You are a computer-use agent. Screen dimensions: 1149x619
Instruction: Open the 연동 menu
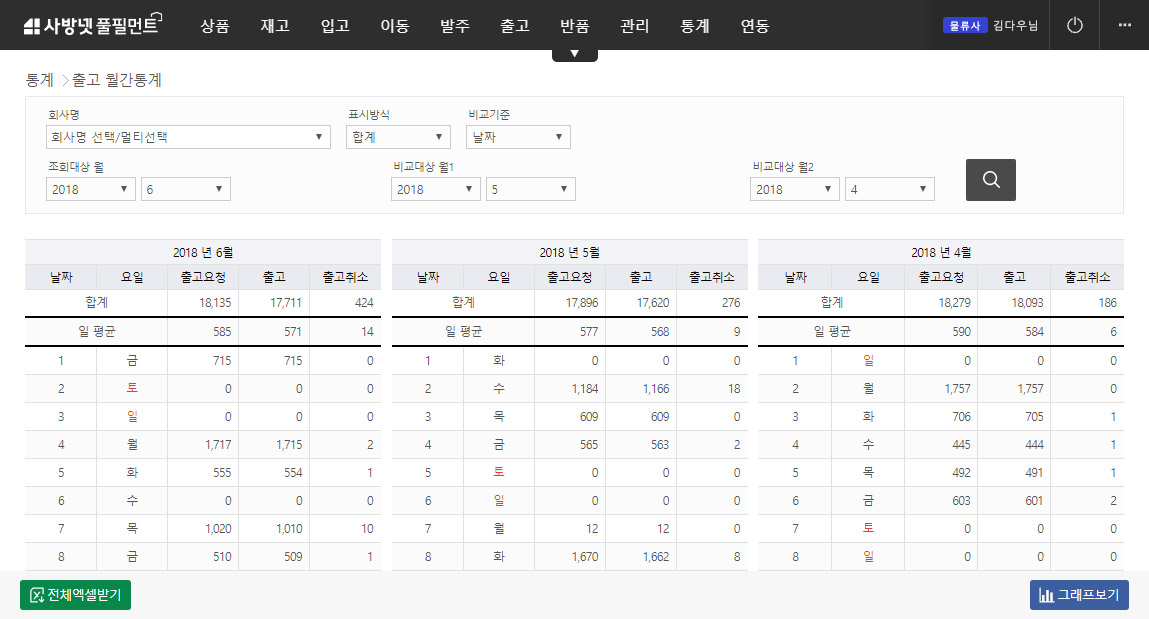(755, 26)
